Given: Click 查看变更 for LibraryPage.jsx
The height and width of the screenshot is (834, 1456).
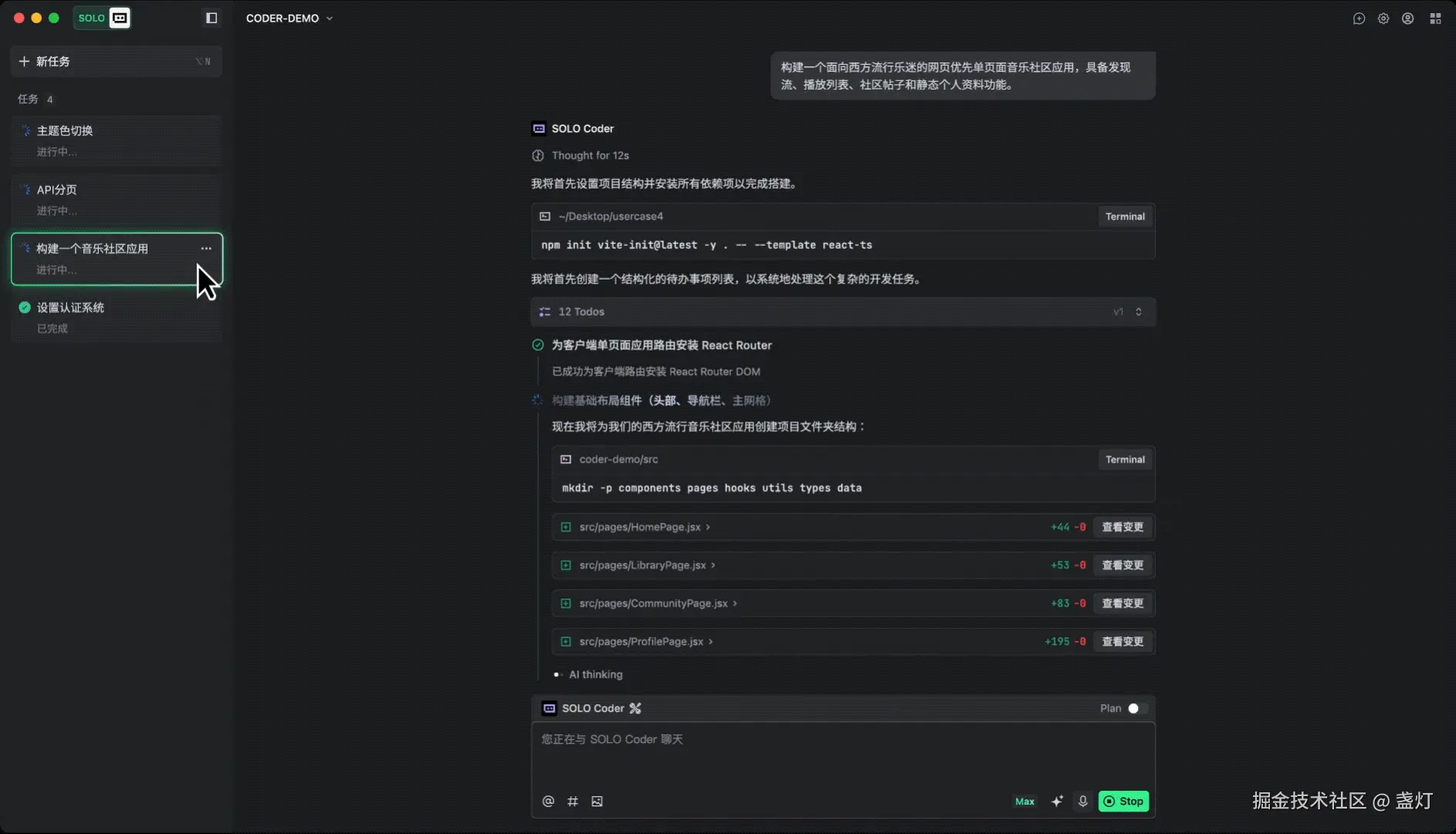Looking at the screenshot, I should tap(1122, 565).
